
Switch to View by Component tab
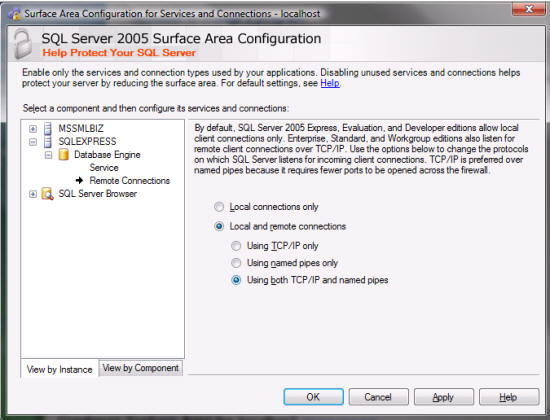[x=141, y=368]
